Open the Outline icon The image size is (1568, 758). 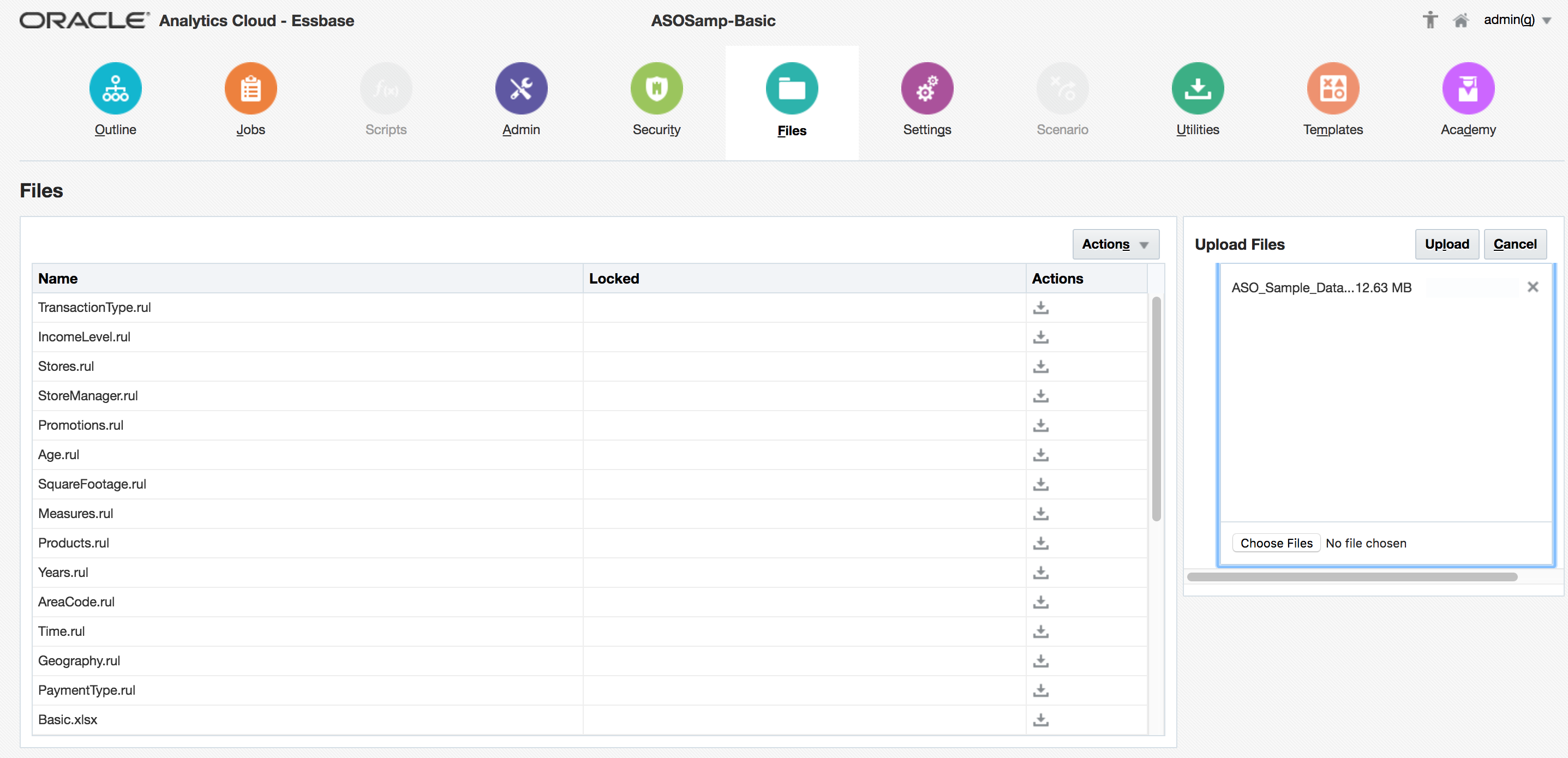115,89
